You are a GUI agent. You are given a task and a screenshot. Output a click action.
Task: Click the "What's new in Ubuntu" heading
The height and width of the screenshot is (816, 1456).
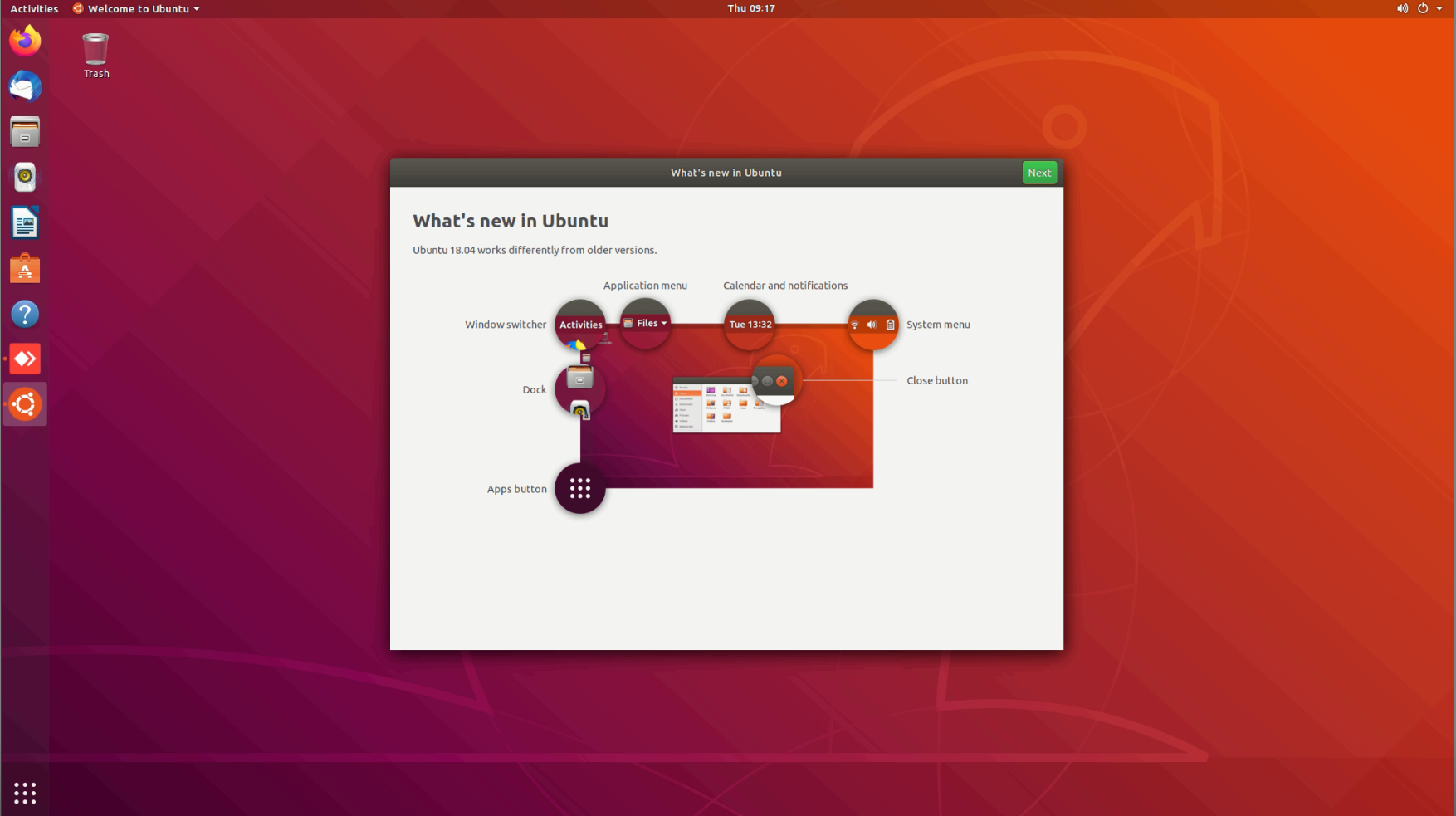tap(511, 221)
